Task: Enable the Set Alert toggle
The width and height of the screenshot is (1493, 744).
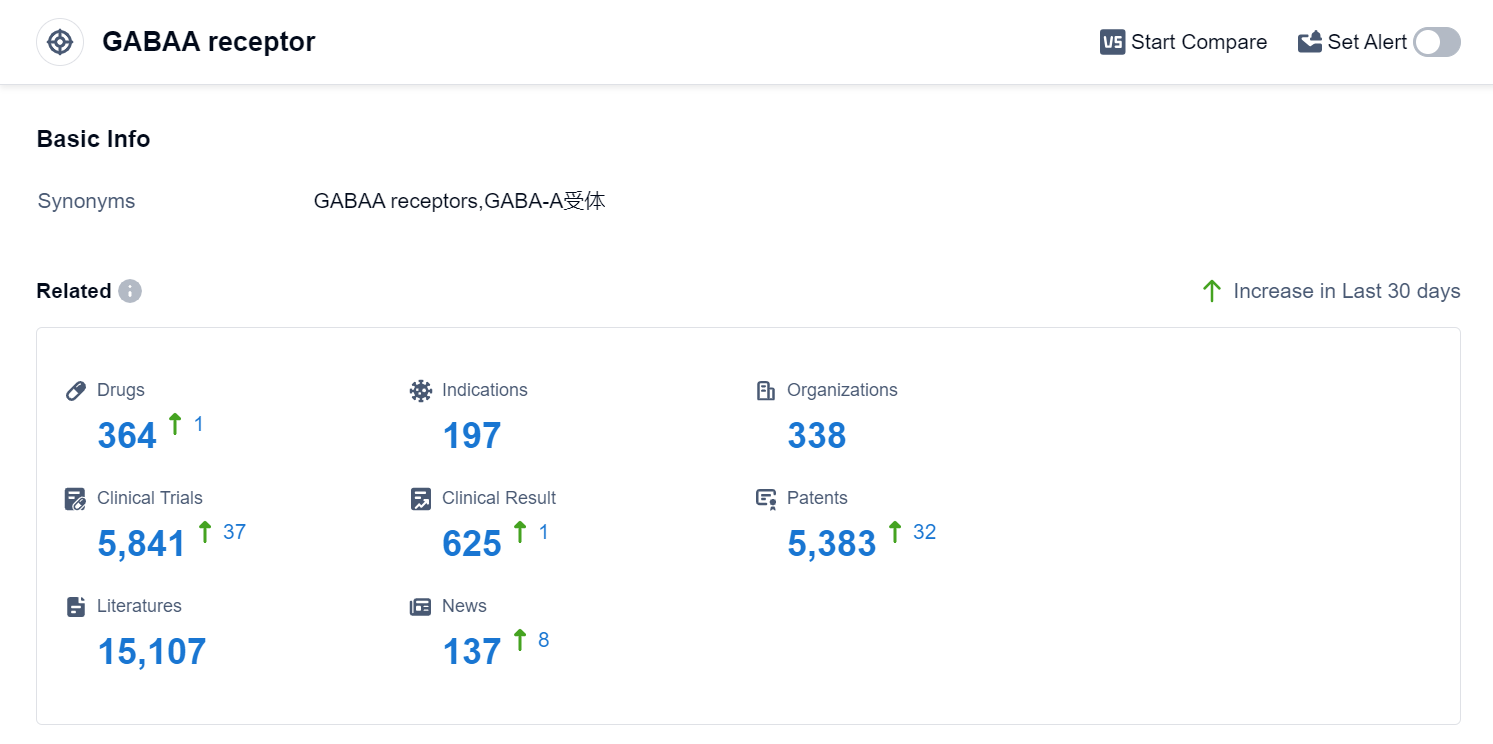Action: click(1436, 42)
